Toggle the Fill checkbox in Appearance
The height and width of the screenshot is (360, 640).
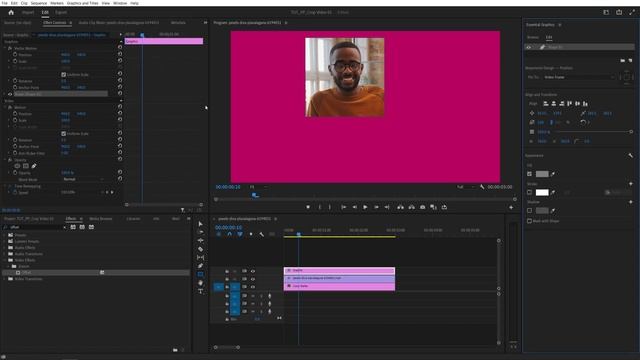tap(529, 174)
